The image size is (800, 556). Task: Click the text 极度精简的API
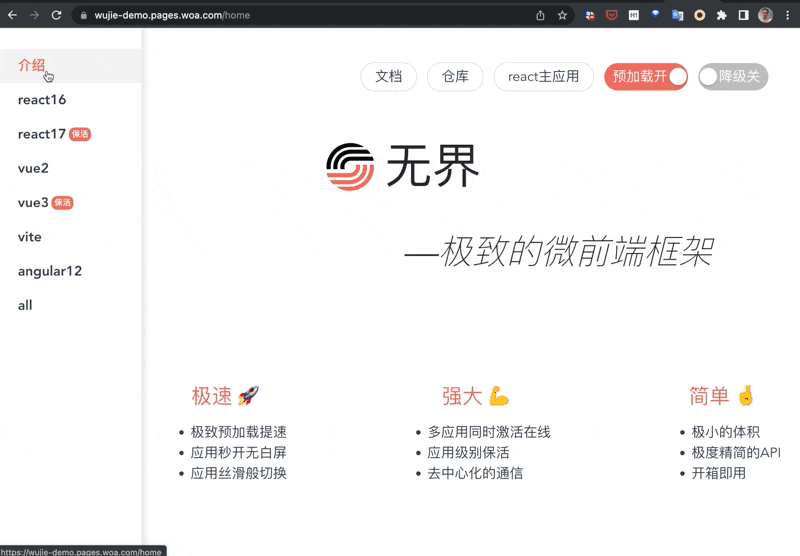coord(736,452)
